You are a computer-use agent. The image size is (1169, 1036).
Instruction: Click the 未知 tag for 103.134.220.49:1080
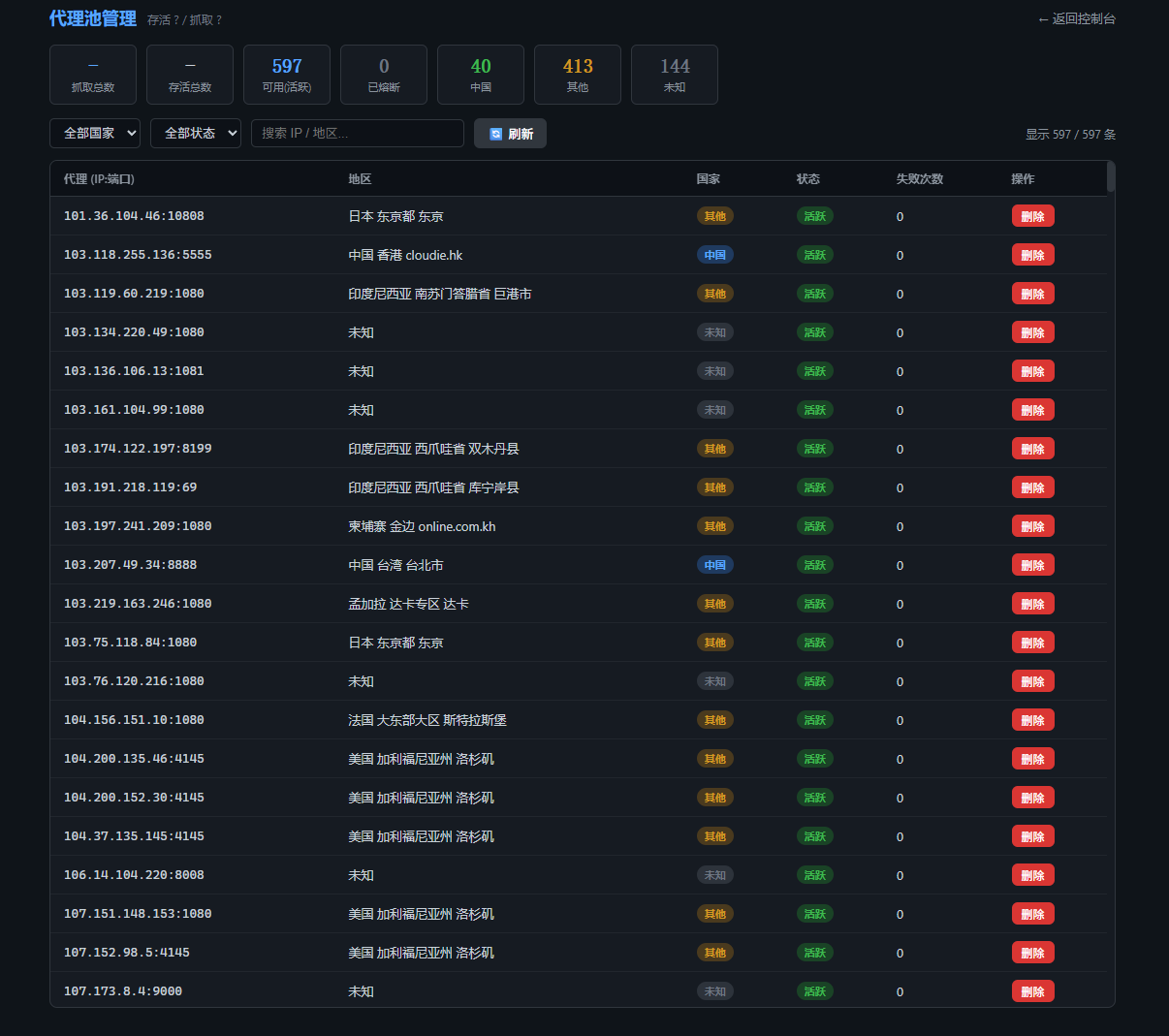tap(715, 332)
